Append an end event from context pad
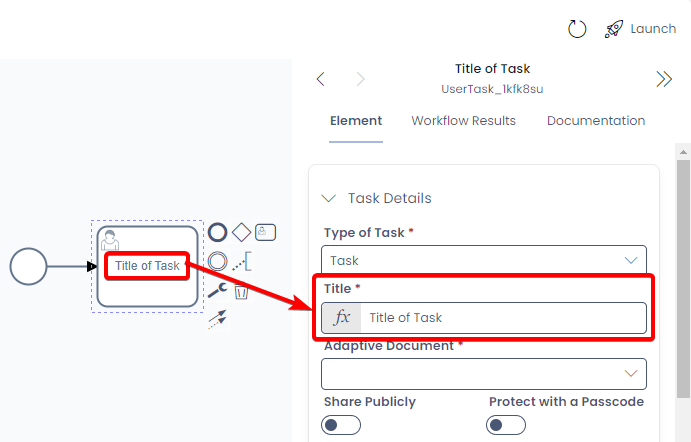This screenshot has width=691, height=442. (x=217, y=232)
